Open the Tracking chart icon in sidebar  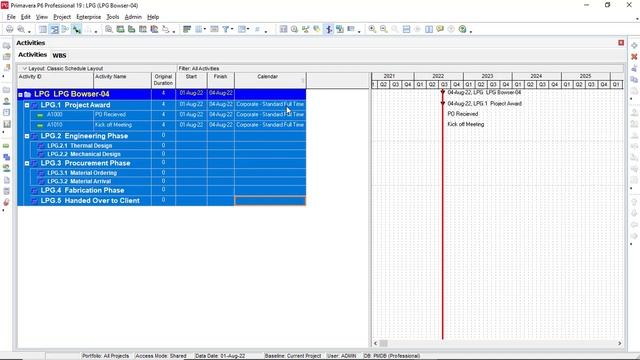pos(7,124)
